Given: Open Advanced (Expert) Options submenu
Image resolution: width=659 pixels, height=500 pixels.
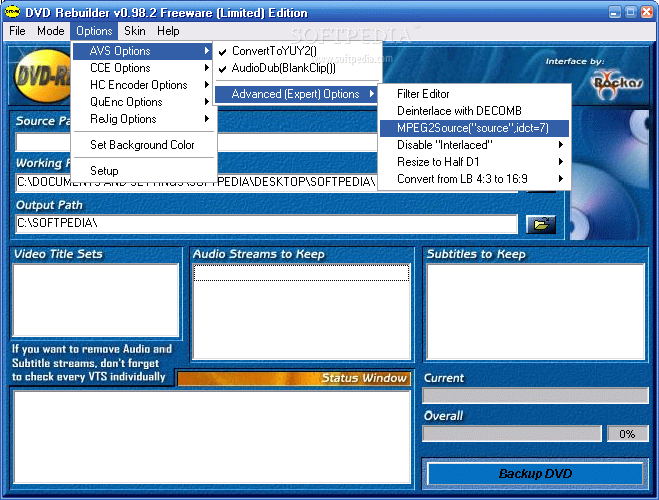Looking at the screenshot, I should coord(296,94).
